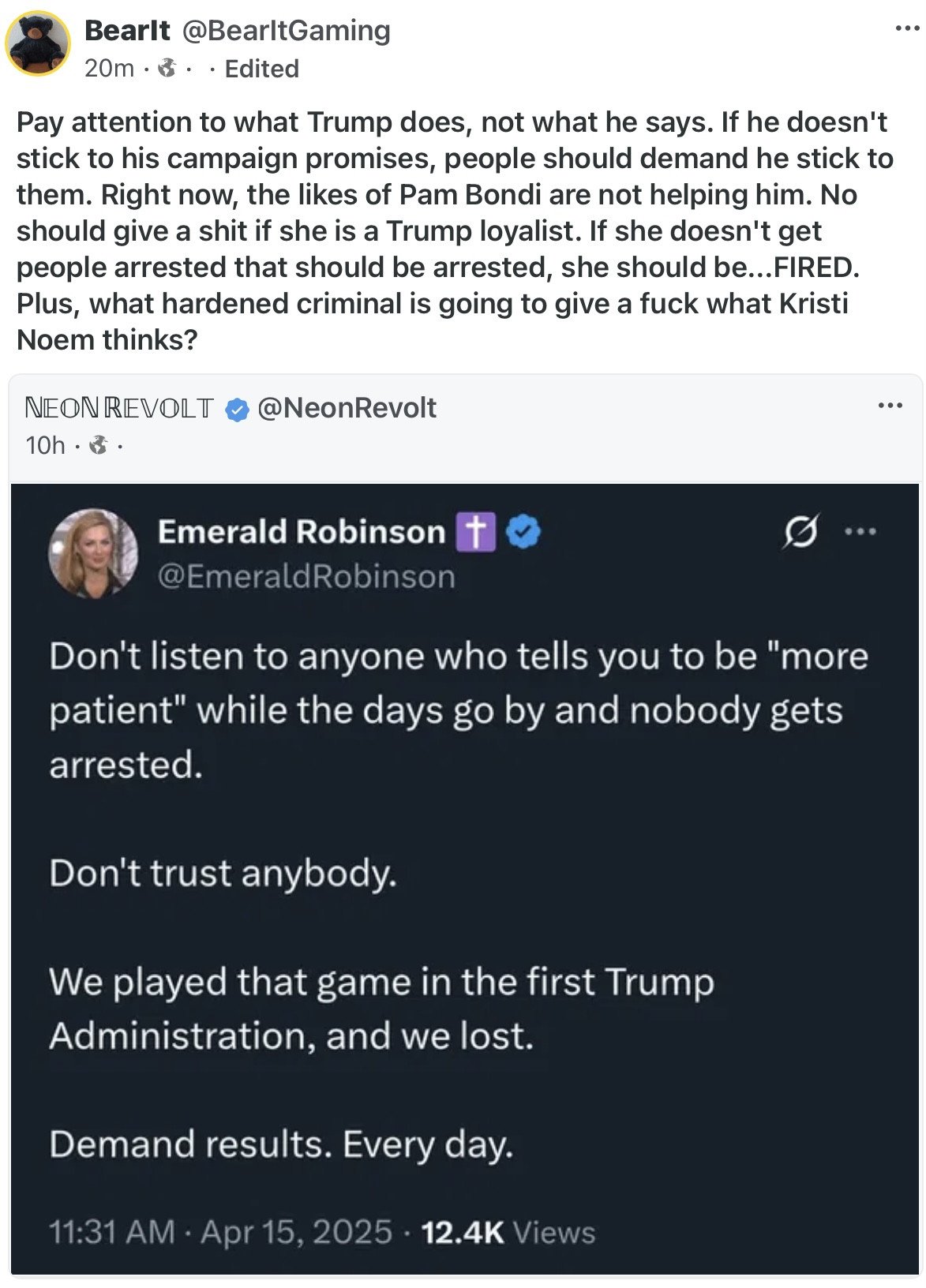Open the @NeonRevolt handle link
Screen dimensions: 926x1288
pos(347,408)
